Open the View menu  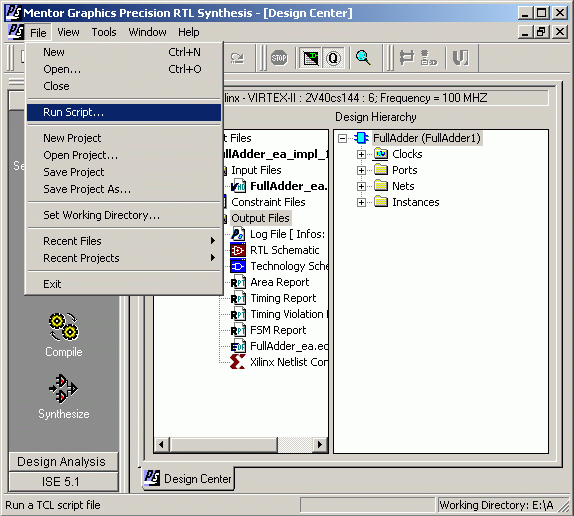click(68, 32)
